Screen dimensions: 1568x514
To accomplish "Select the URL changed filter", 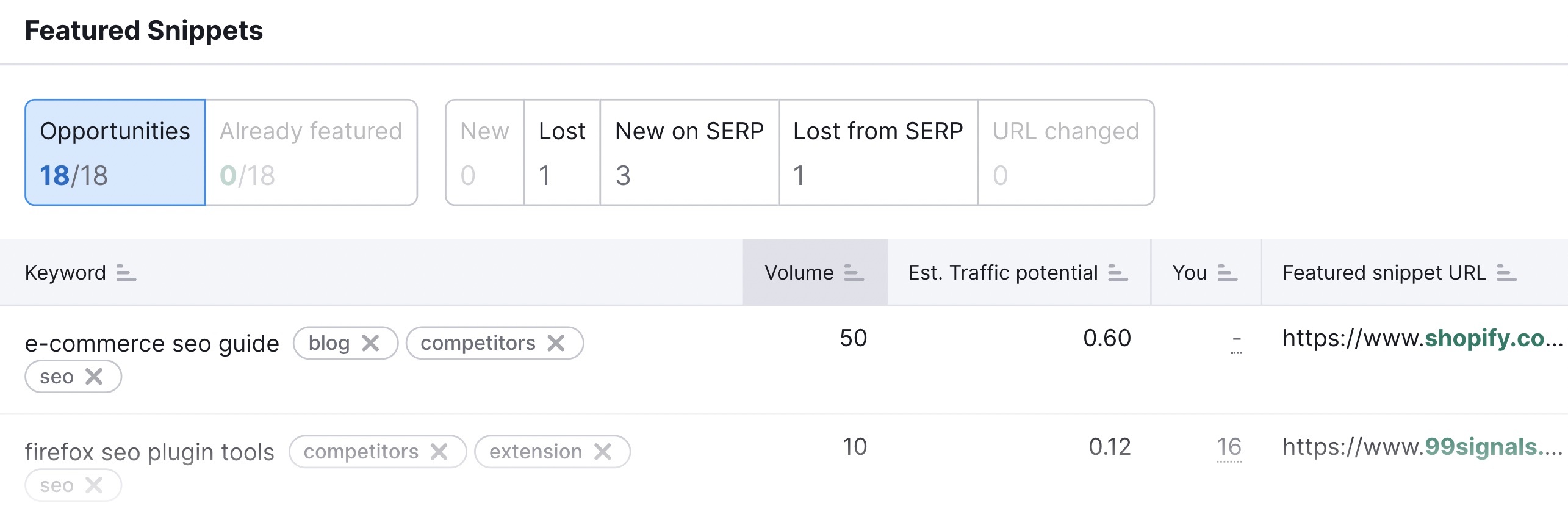I will [1066, 153].
